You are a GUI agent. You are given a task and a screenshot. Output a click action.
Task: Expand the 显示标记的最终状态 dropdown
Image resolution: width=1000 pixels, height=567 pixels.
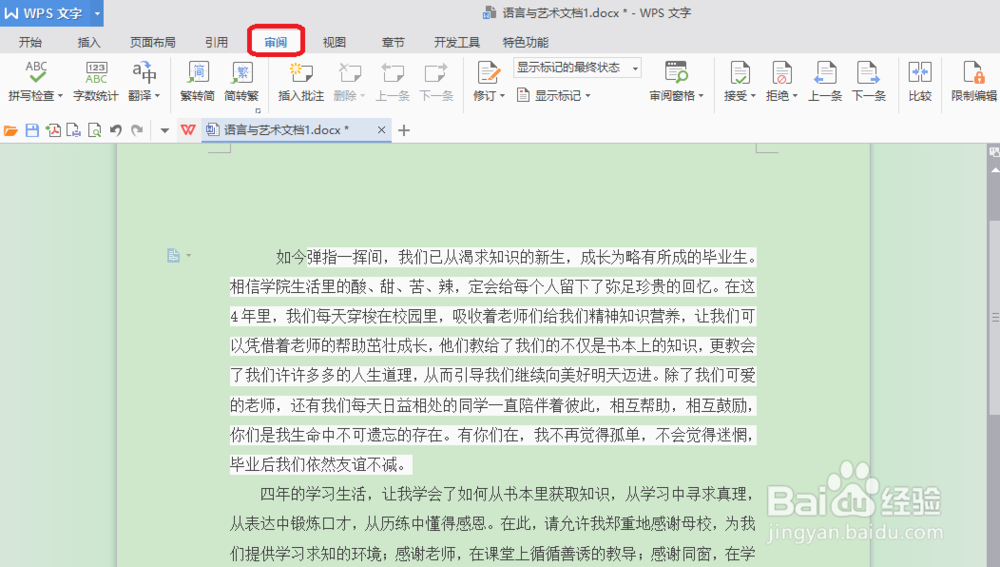pyautogui.click(x=635, y=68)
